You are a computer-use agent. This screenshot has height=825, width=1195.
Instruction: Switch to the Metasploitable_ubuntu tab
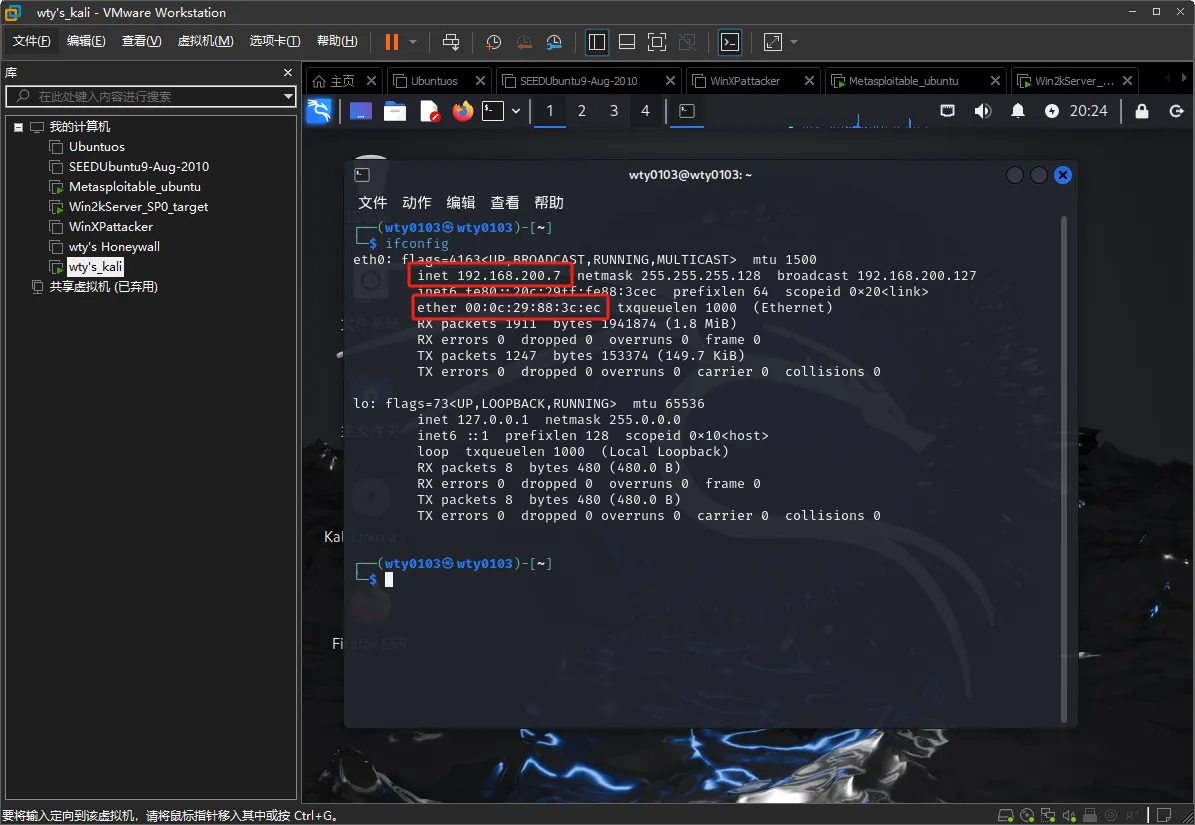click(903, 81)
